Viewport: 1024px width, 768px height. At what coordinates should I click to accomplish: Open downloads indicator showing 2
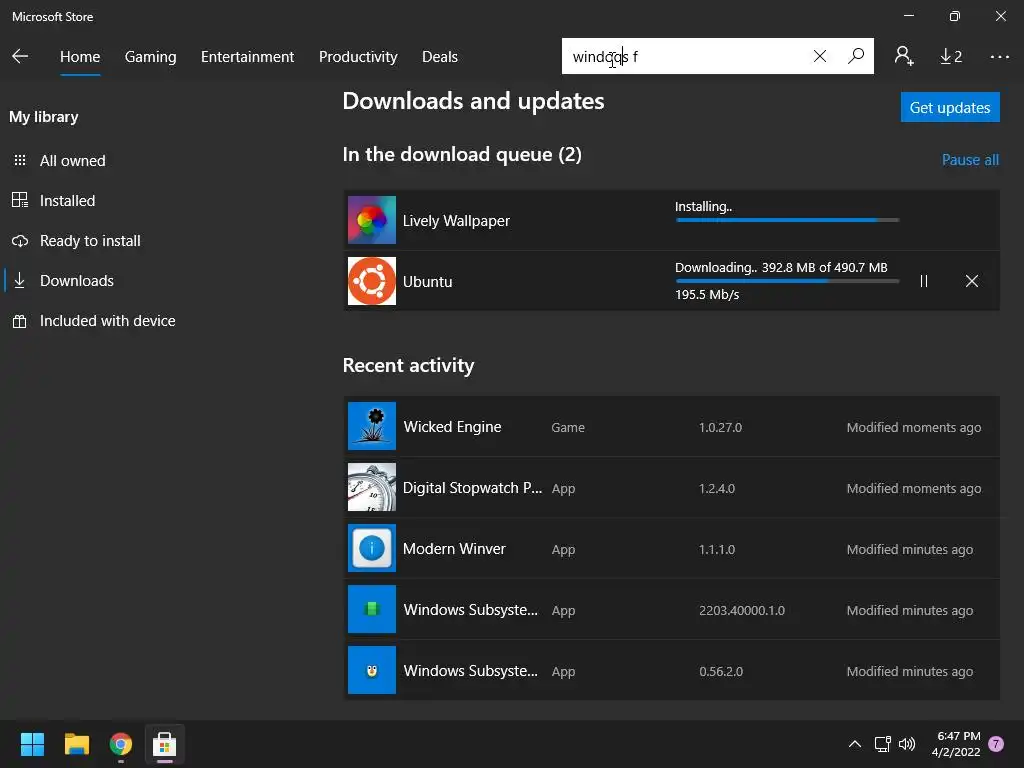pos(951,57)
